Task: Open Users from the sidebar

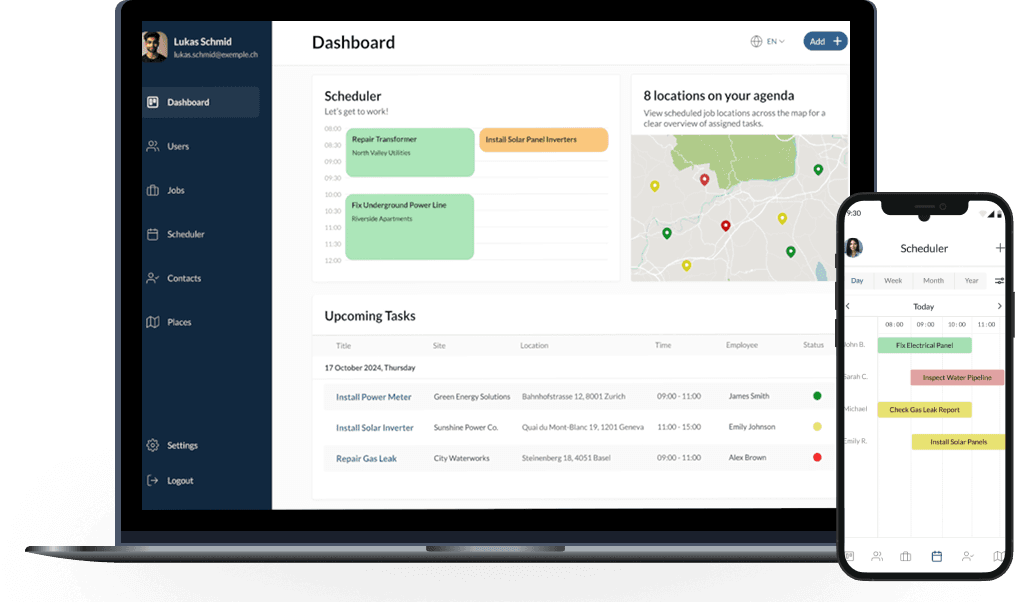Action: pyautogui.click(x=177, y=146)
